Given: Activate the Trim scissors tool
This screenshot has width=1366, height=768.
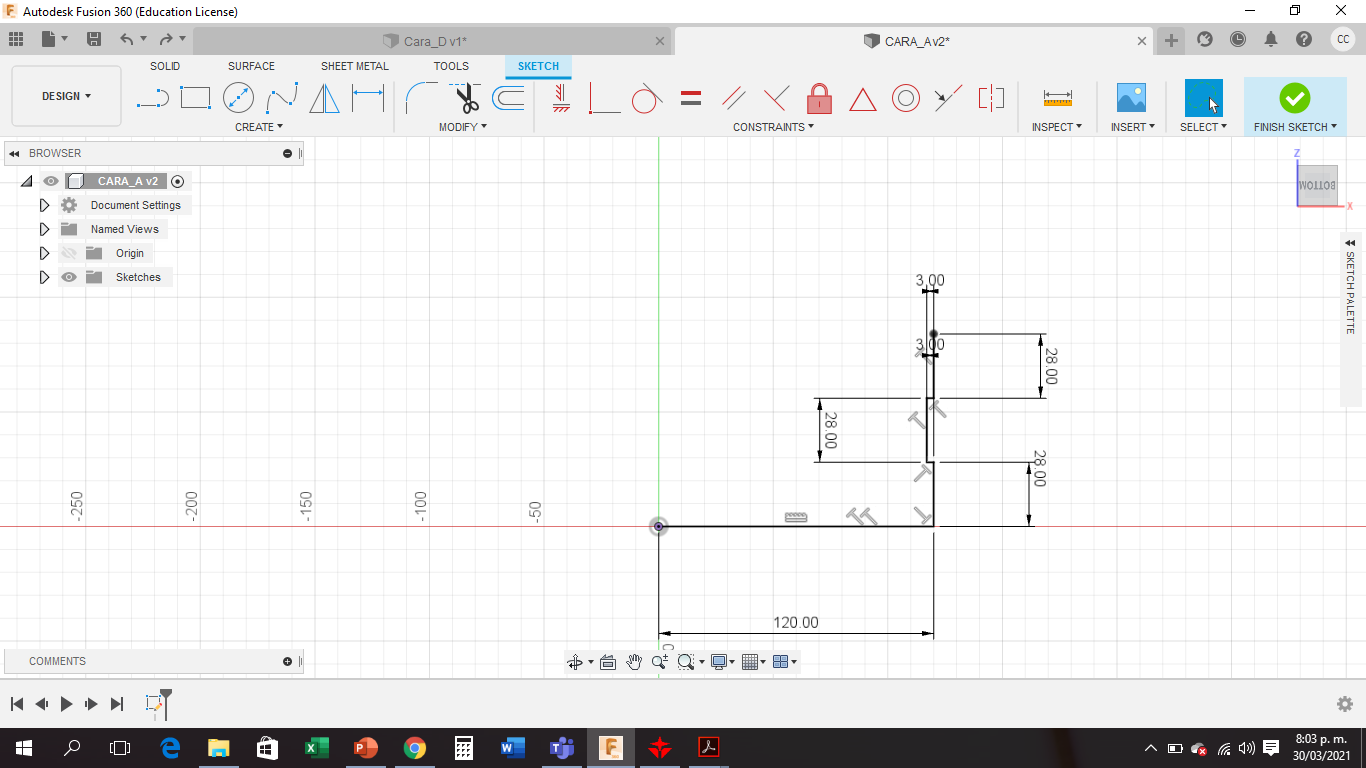Looking at the screenshot, I should (464, 98).
